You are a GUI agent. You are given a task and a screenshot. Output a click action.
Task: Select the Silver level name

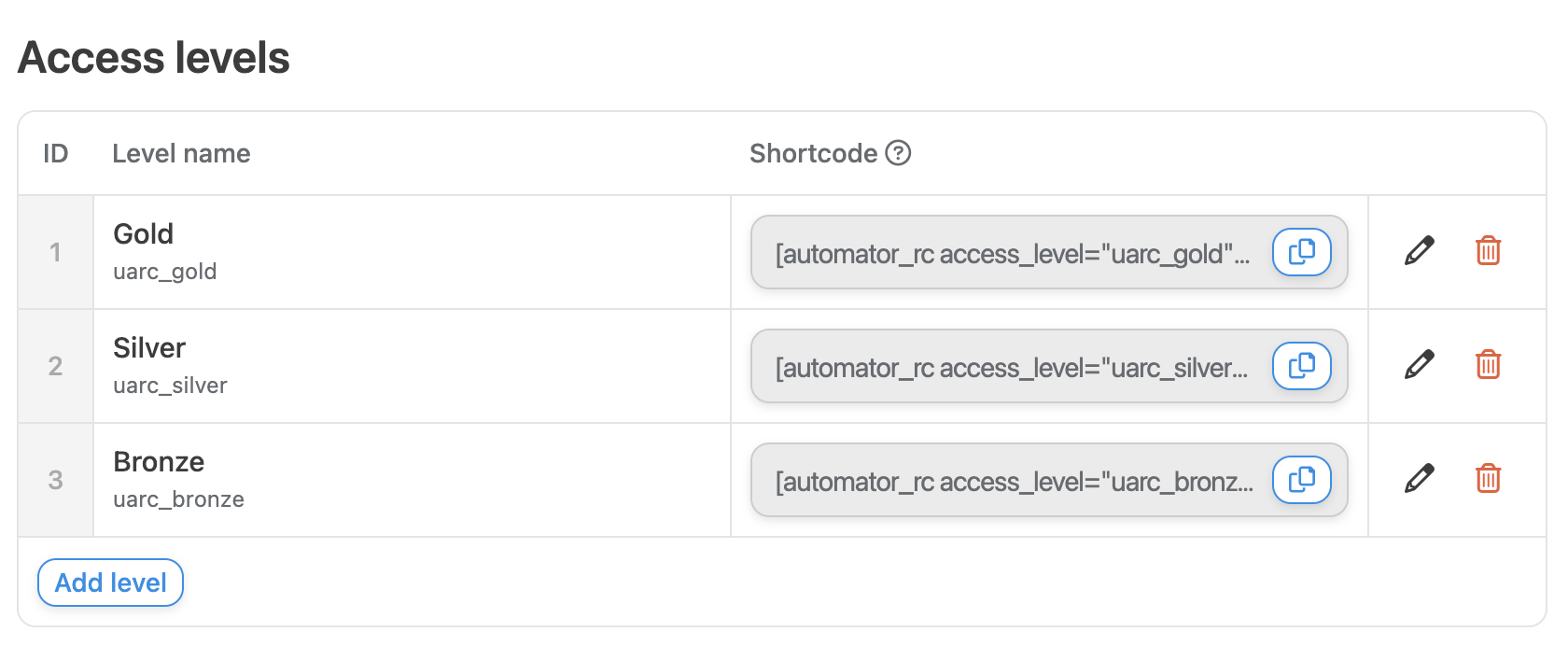[x=149, y=347]
